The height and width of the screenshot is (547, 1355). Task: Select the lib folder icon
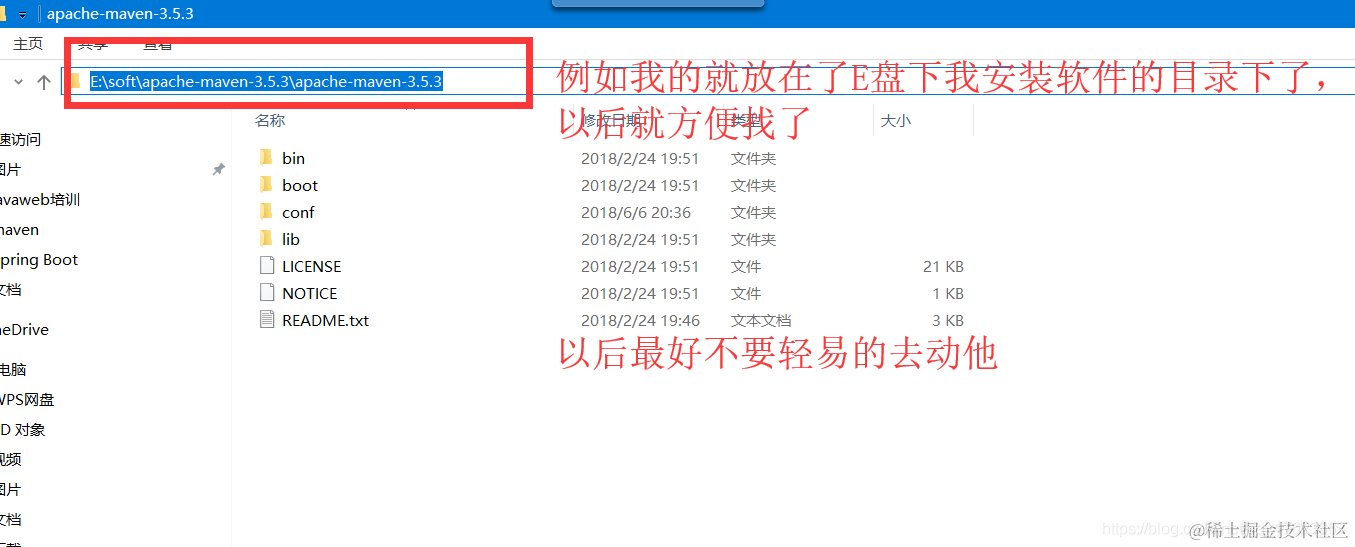pyautogui.click(x=266, y=239)
